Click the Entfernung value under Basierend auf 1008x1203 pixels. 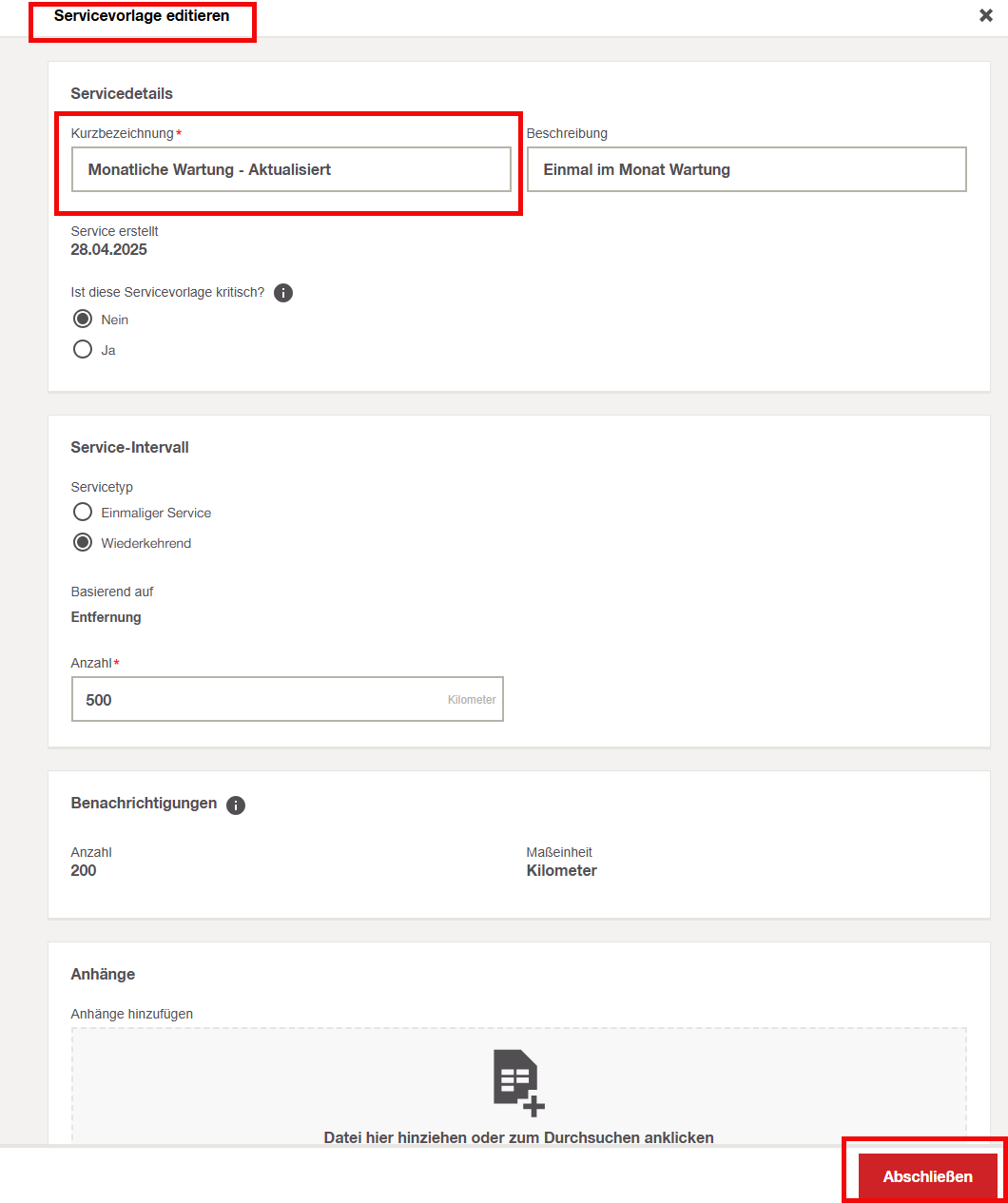click(107, 617)
